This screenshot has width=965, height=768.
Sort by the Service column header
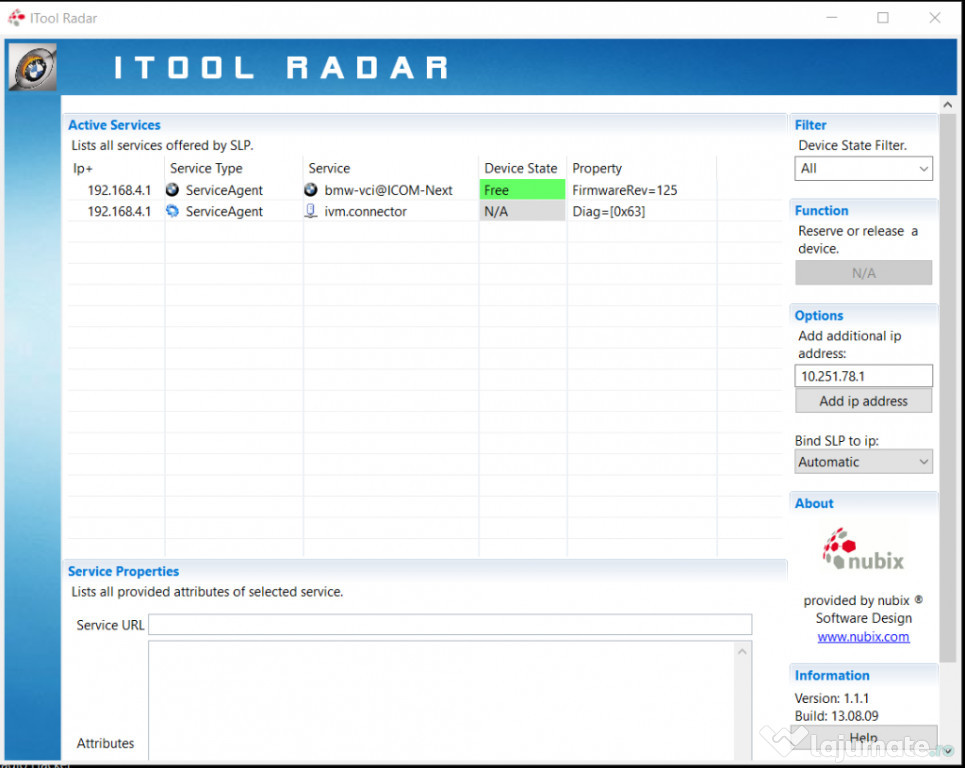(391, 168)
